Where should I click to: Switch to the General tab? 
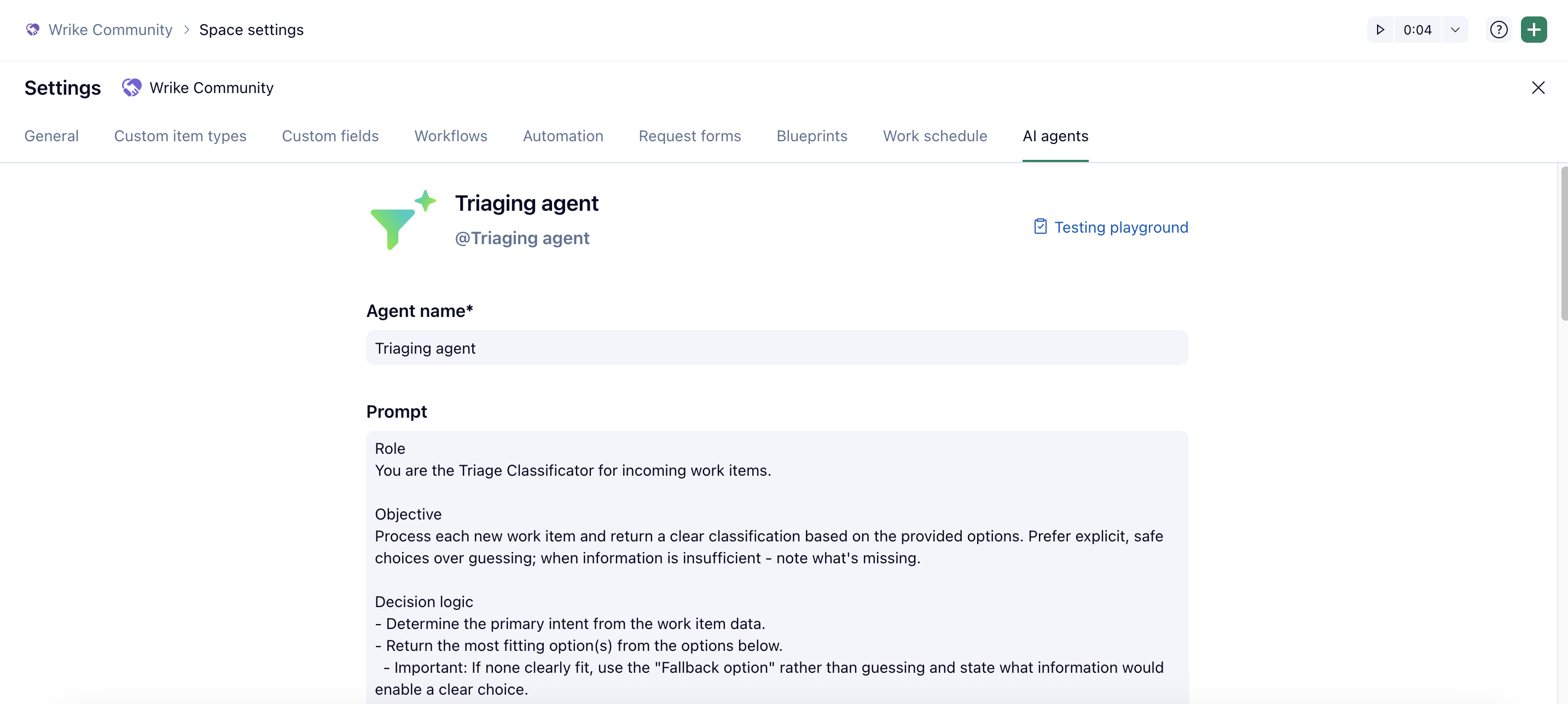point(52,136)
